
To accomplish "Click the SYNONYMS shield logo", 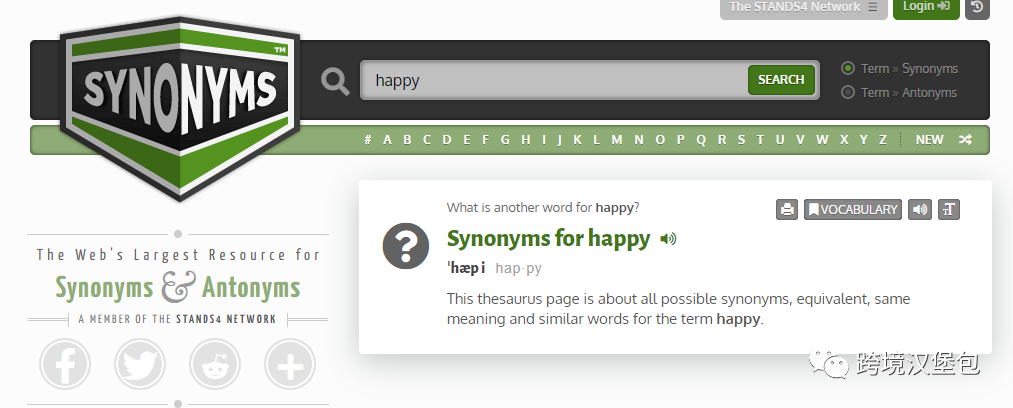I will pos(180,108).
